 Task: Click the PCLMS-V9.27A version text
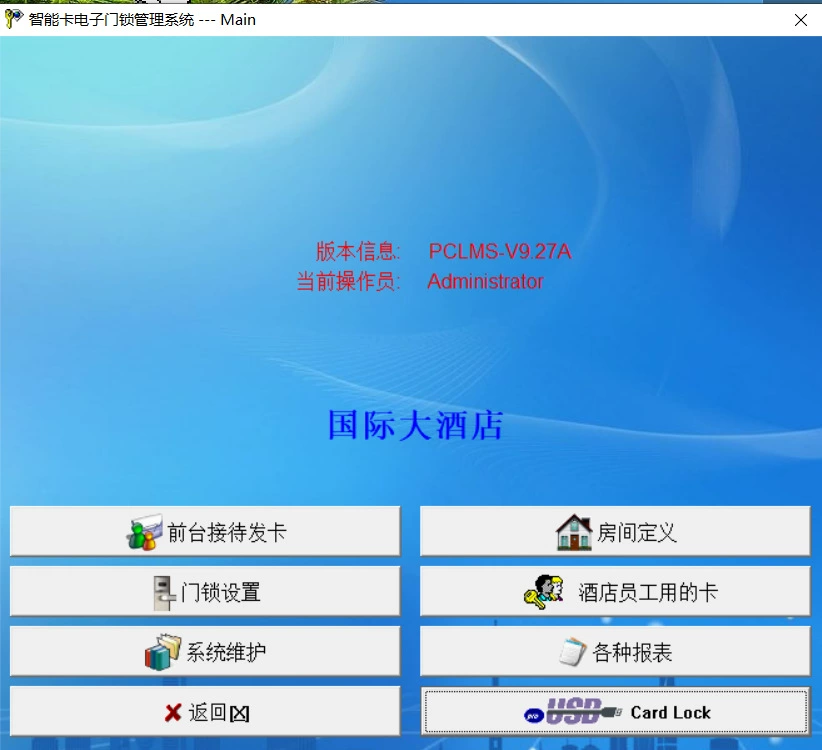pos(500,252)
